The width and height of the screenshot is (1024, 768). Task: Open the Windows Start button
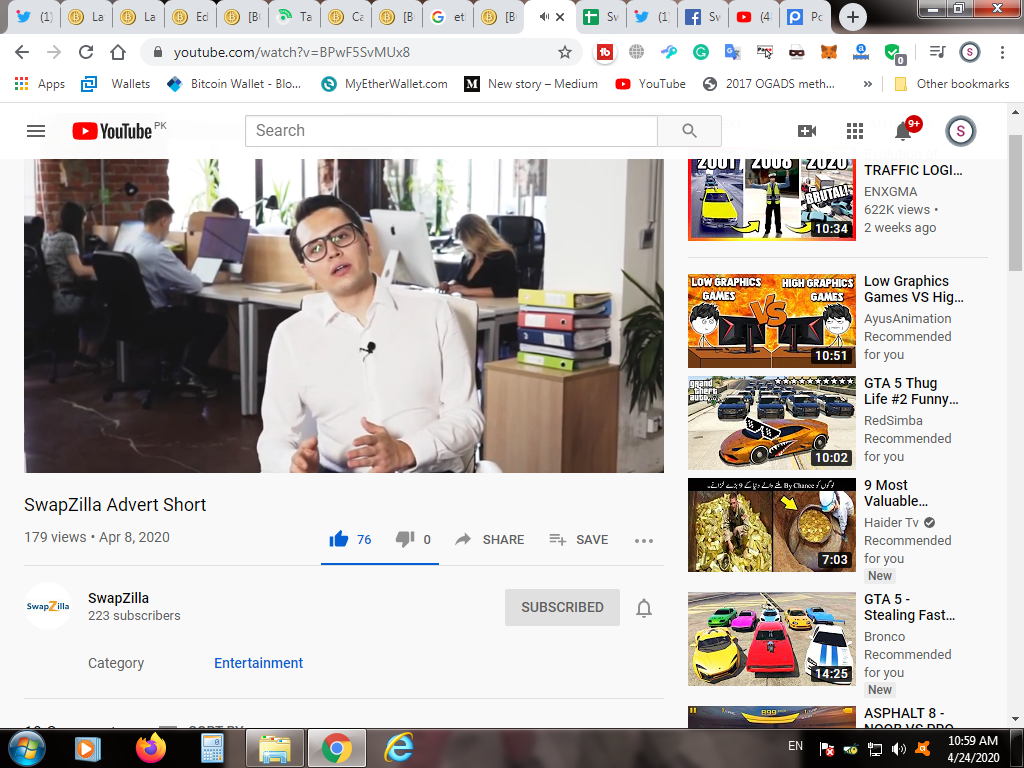pyautogui.click(x=26, y=748)
